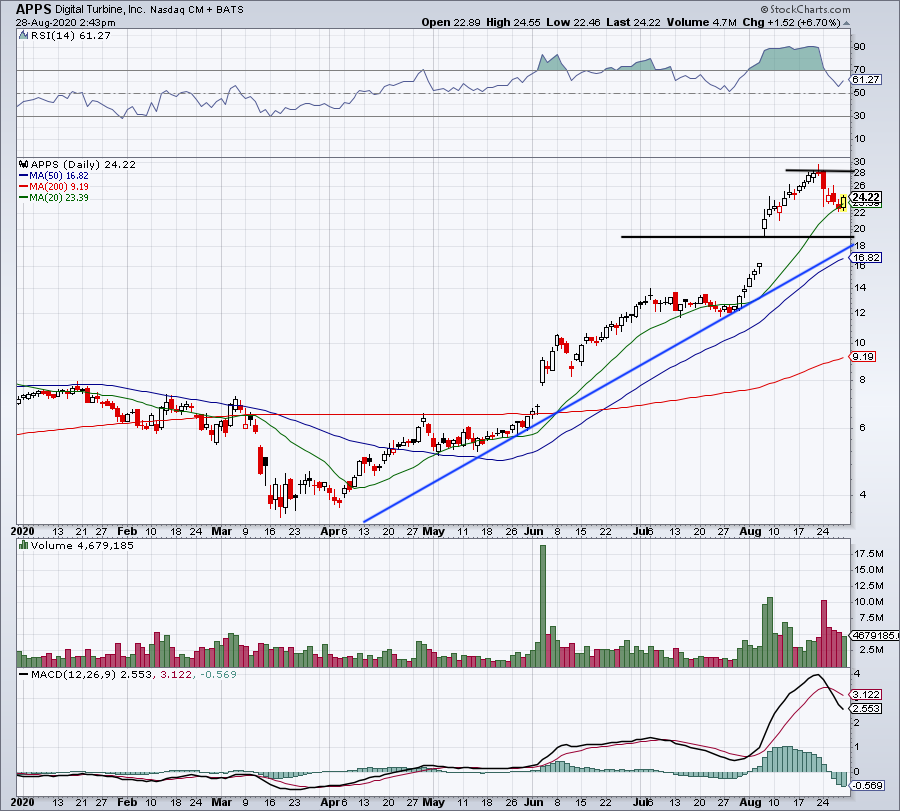900x811 pixels.
Task: Click the MA(50) 16.82 legend entry
Action: point(54,176)
